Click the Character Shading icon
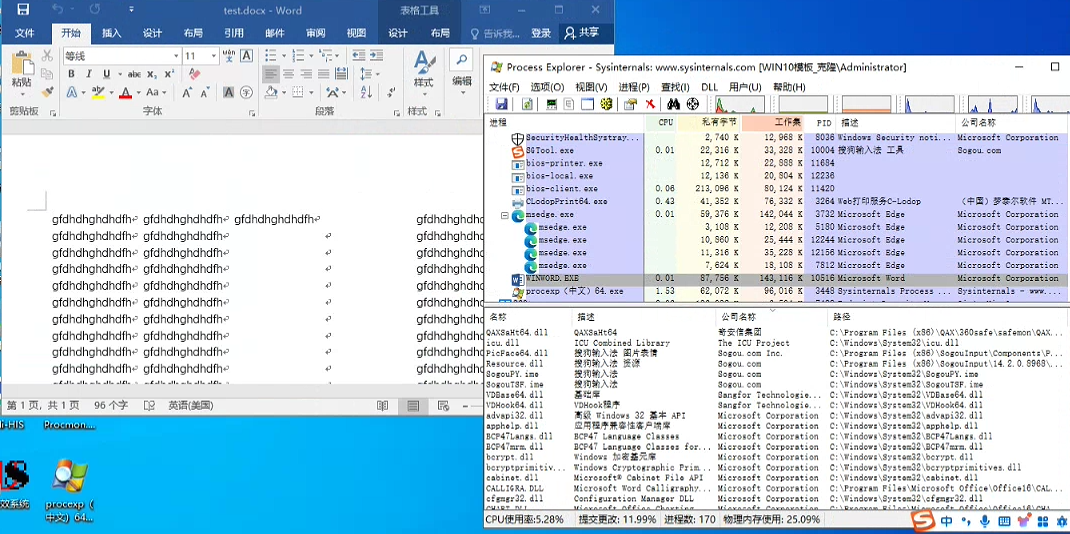Viewport: 1070px width, 534px height. (229, 92)
